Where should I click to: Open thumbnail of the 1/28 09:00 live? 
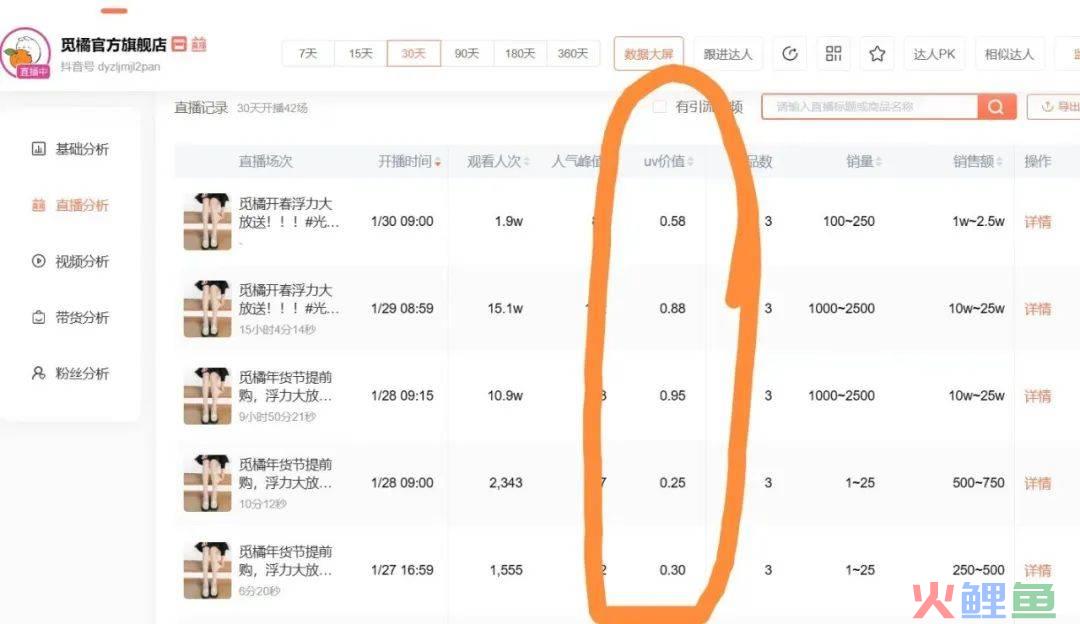tap(207, 483)
